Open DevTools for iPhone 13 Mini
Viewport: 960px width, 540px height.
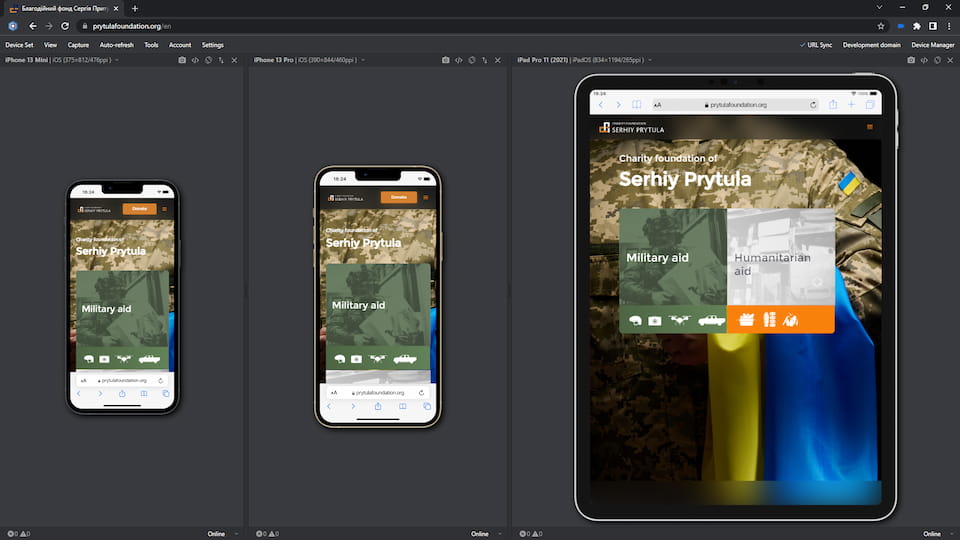point(195,60)
